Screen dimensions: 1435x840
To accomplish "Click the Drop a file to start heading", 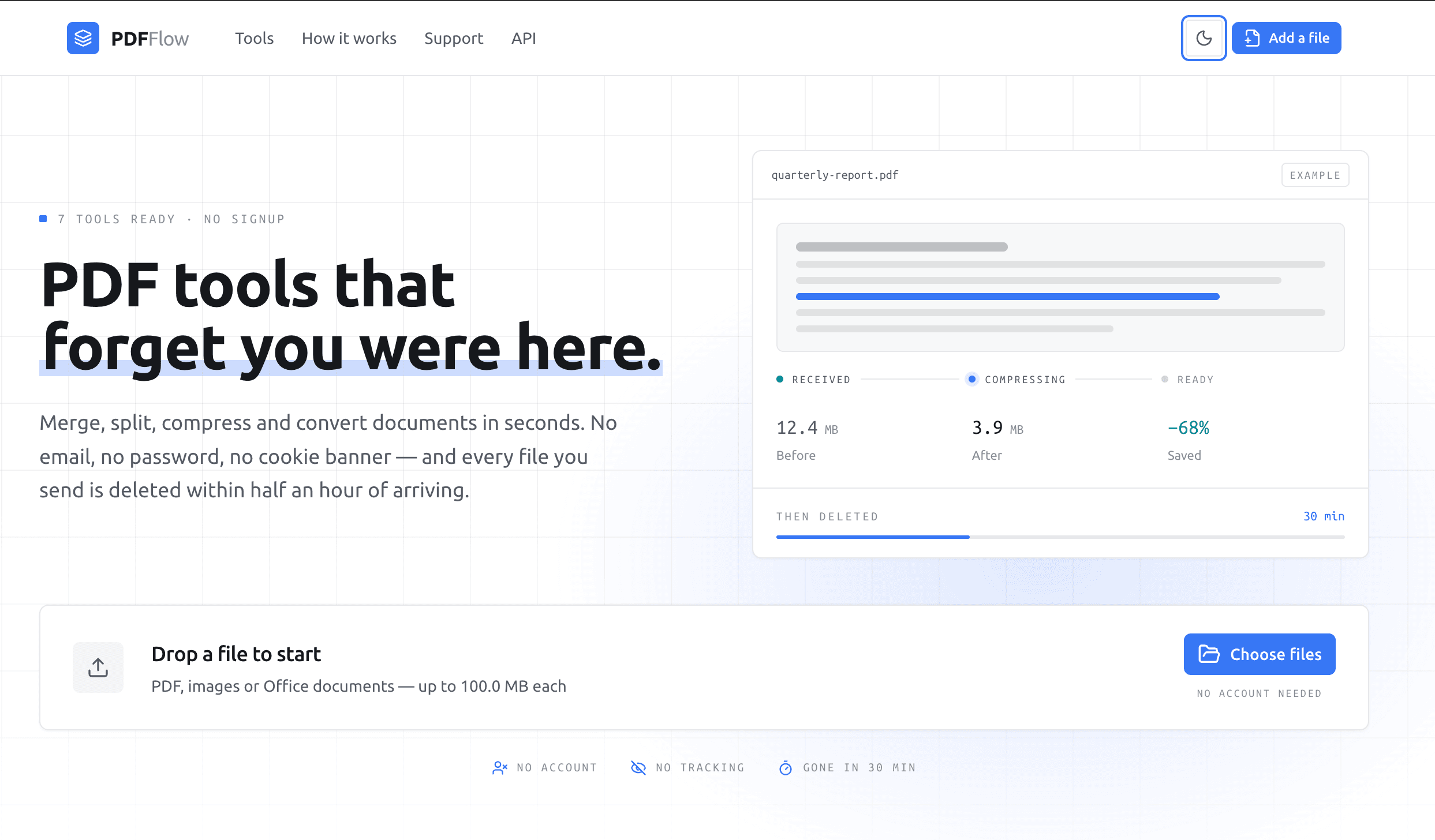I will coord(236,654).
